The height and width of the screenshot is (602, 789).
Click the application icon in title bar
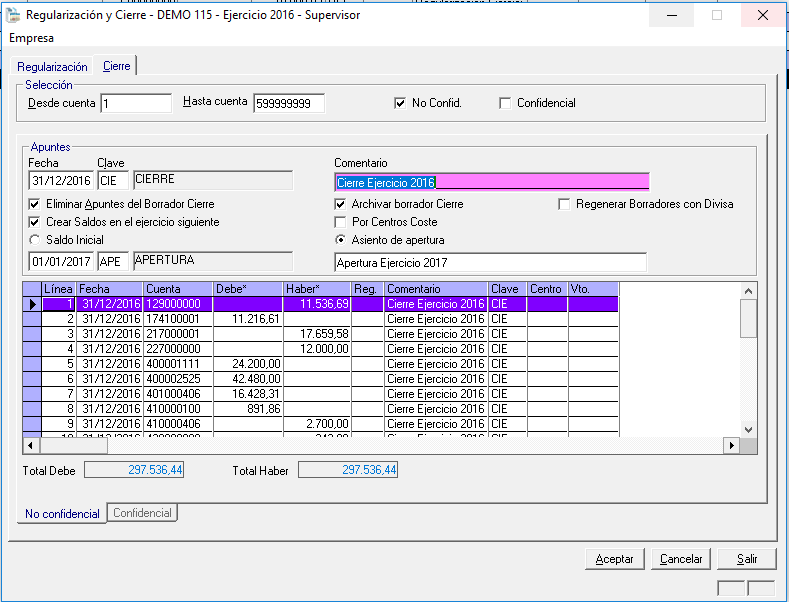(x=14, y=15)
